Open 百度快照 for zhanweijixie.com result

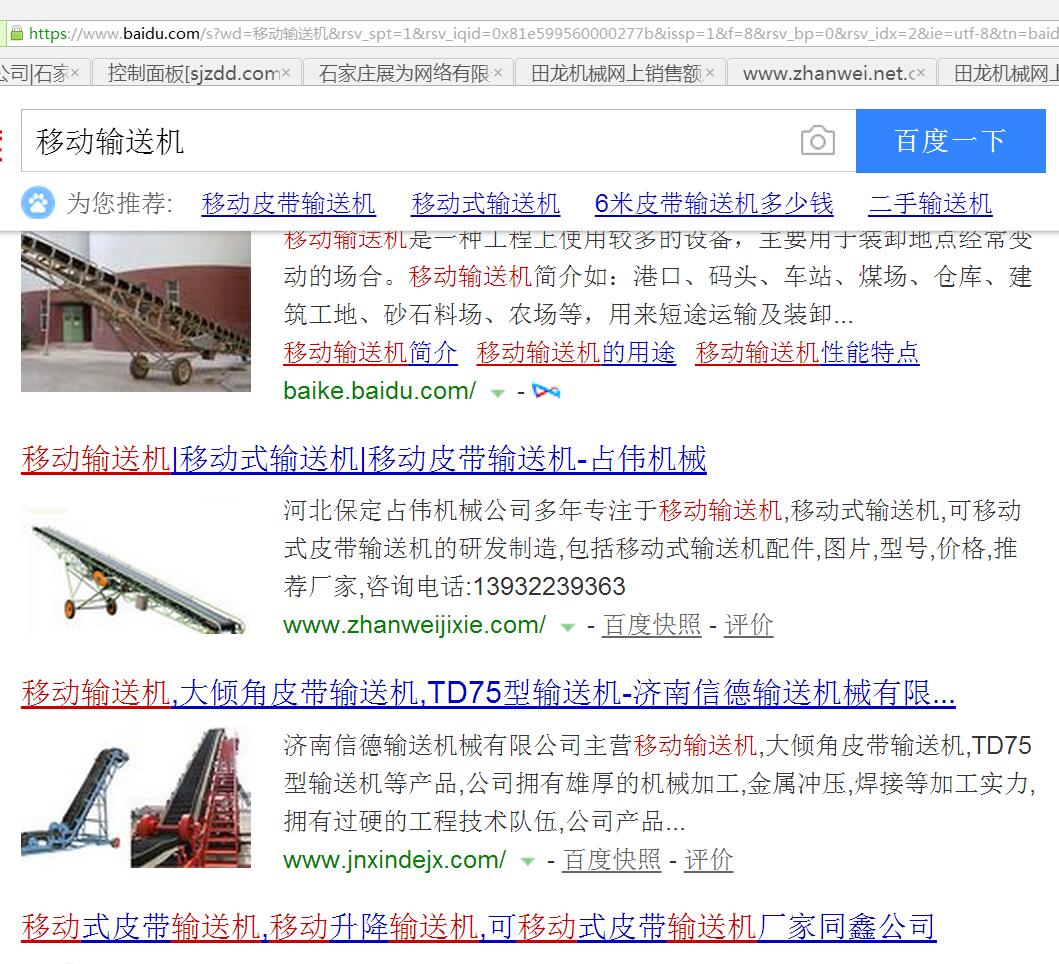652,625
